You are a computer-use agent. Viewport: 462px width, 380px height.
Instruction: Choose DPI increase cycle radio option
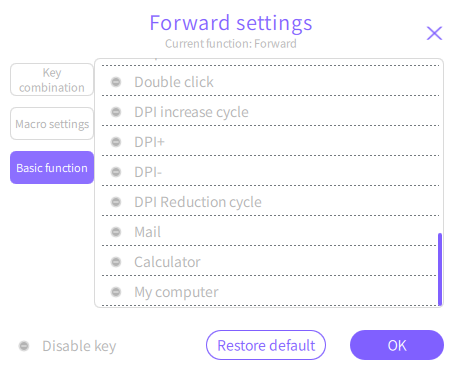(x=116, y=112)
